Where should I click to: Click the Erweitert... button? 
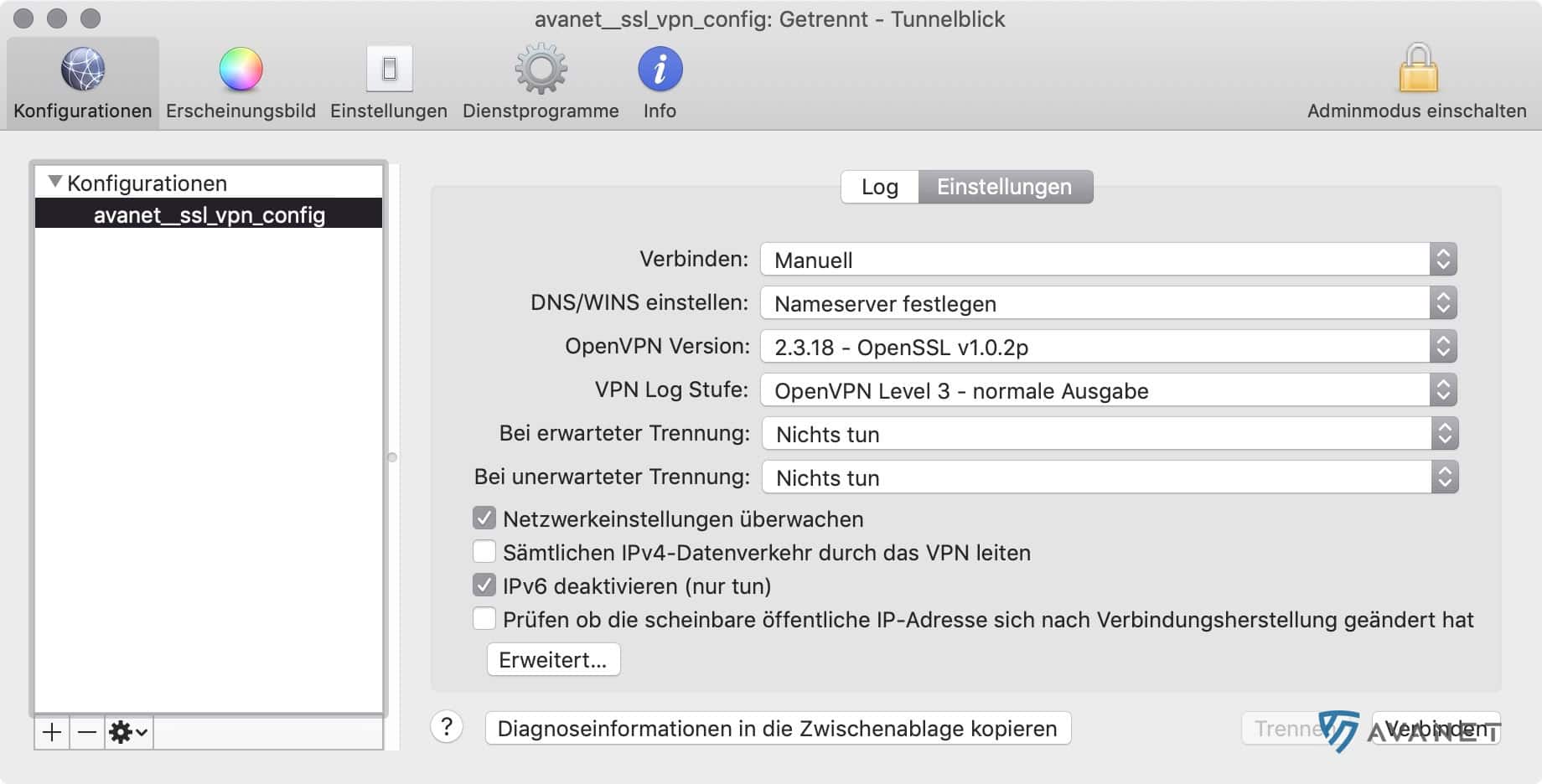point(553,660)
